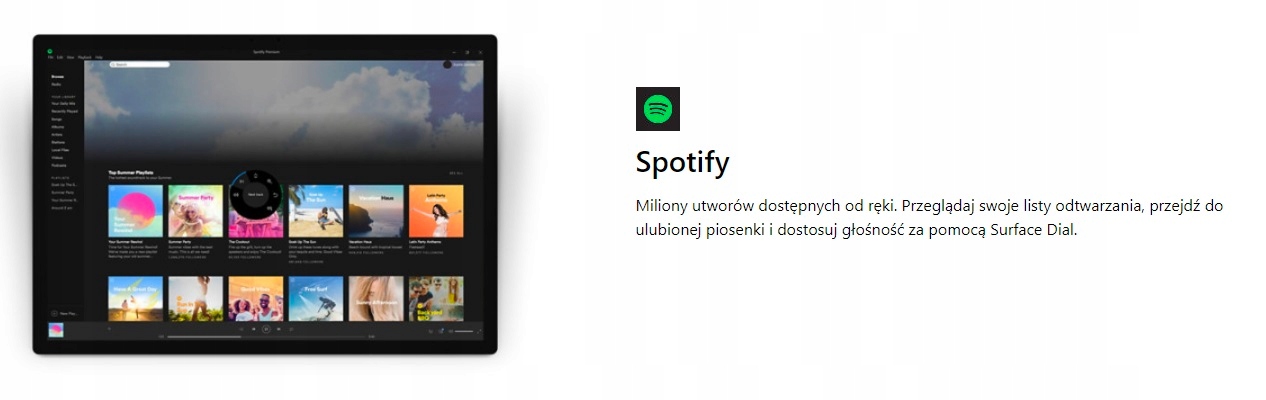Open the Summer Party playlist cover

pyautogui.click(x=196, y=211)
